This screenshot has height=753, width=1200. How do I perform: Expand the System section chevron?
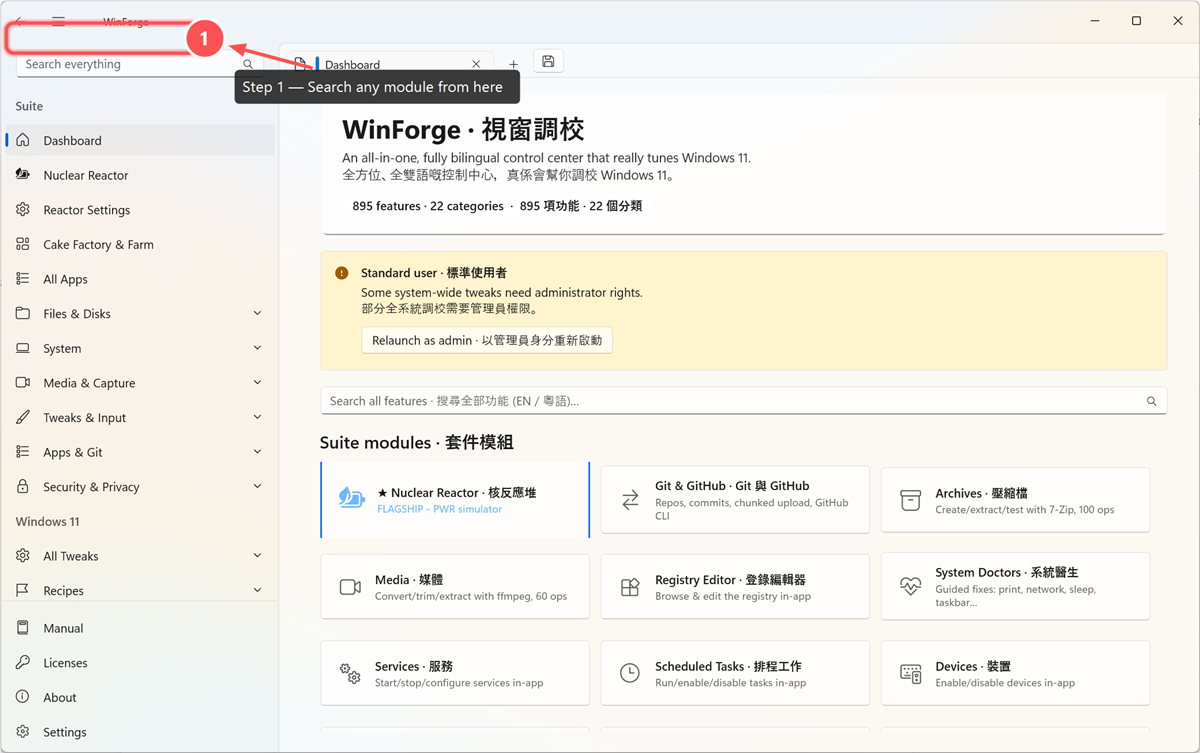coord(257,348)
